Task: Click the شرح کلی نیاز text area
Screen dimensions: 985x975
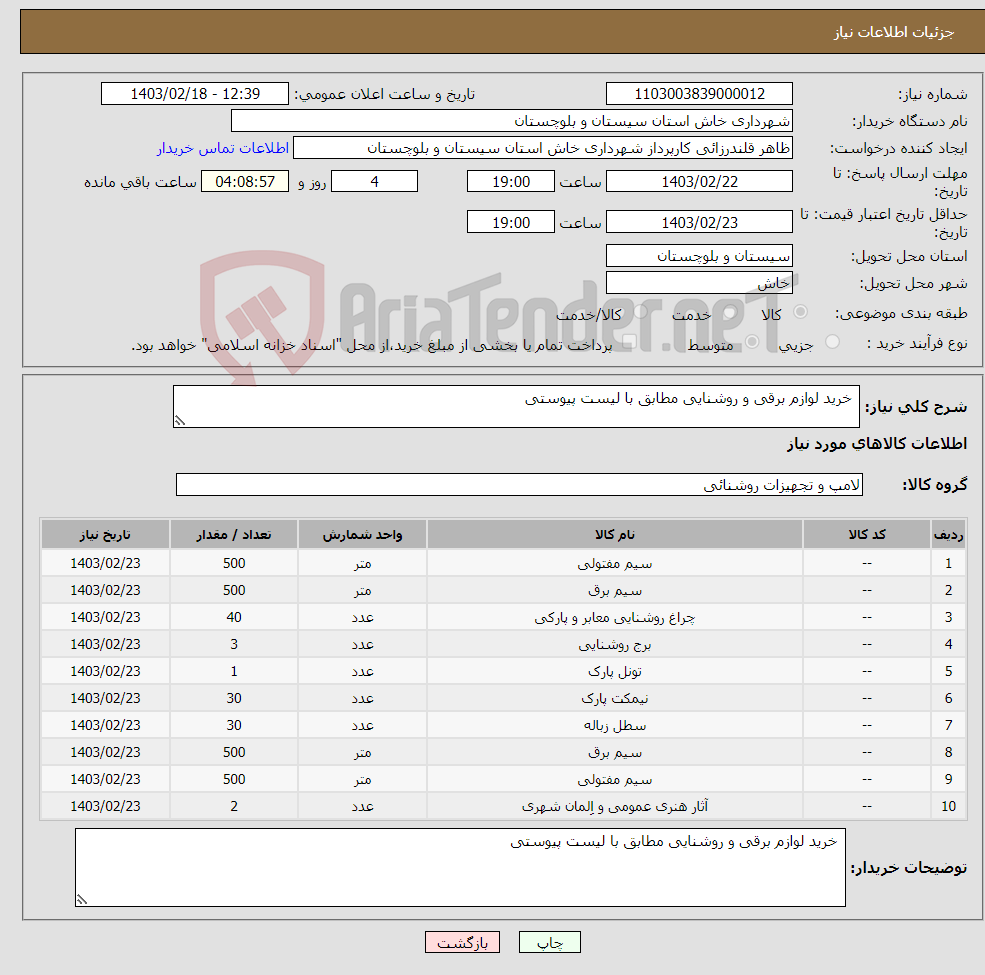Action: click(516, 406)
